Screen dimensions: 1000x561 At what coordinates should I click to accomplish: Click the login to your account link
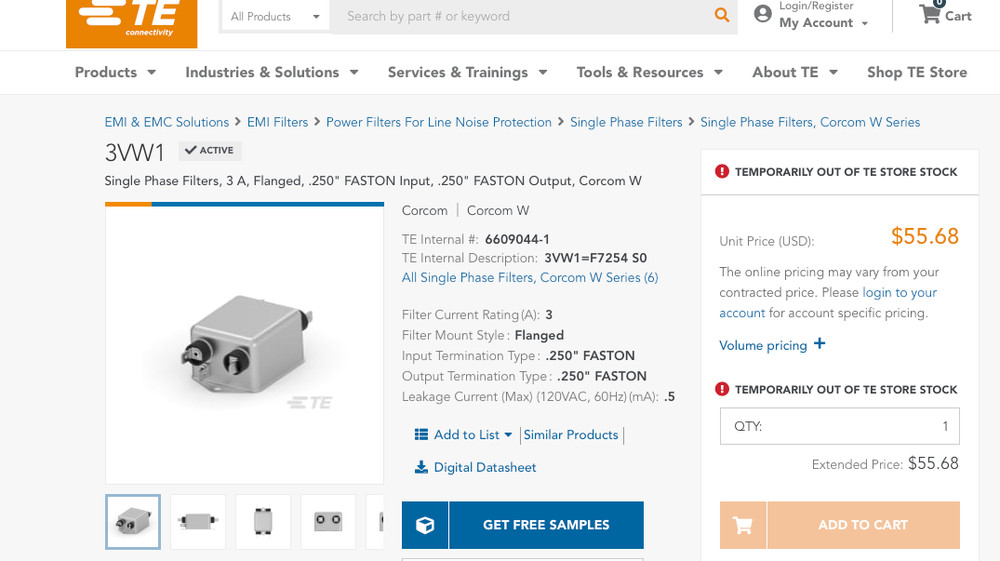click(x=899, y=292)
